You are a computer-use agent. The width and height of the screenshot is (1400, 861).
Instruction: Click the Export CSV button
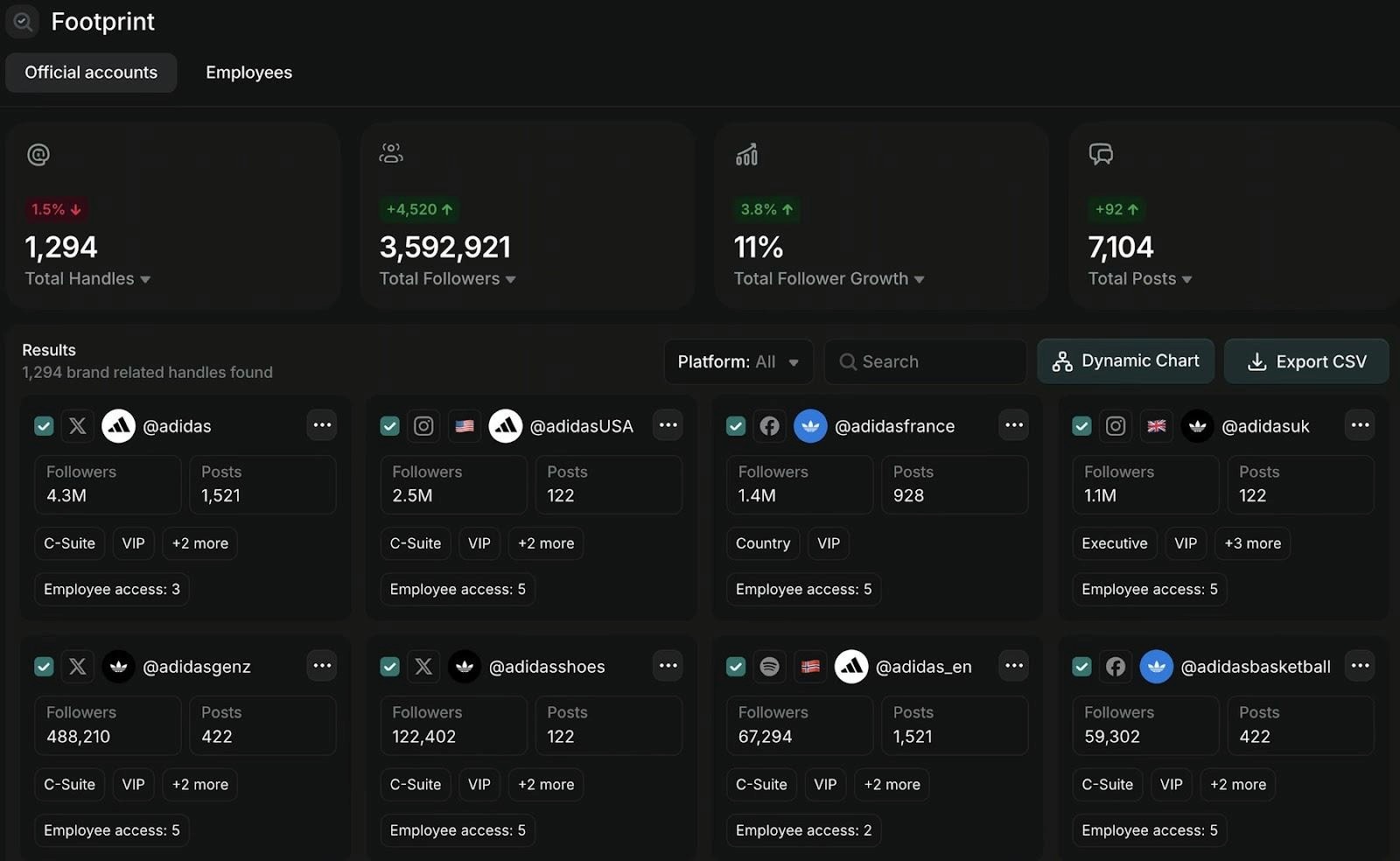(1306, 361)
